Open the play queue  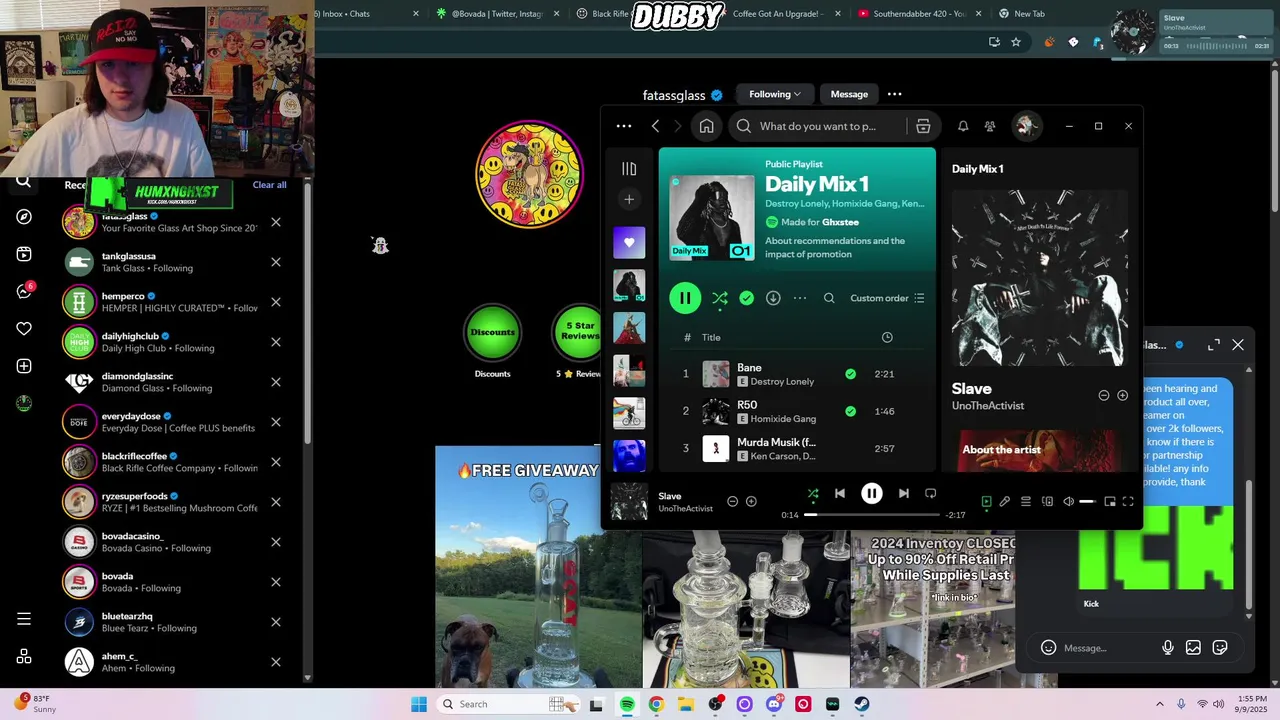[x=1026, y=502]
